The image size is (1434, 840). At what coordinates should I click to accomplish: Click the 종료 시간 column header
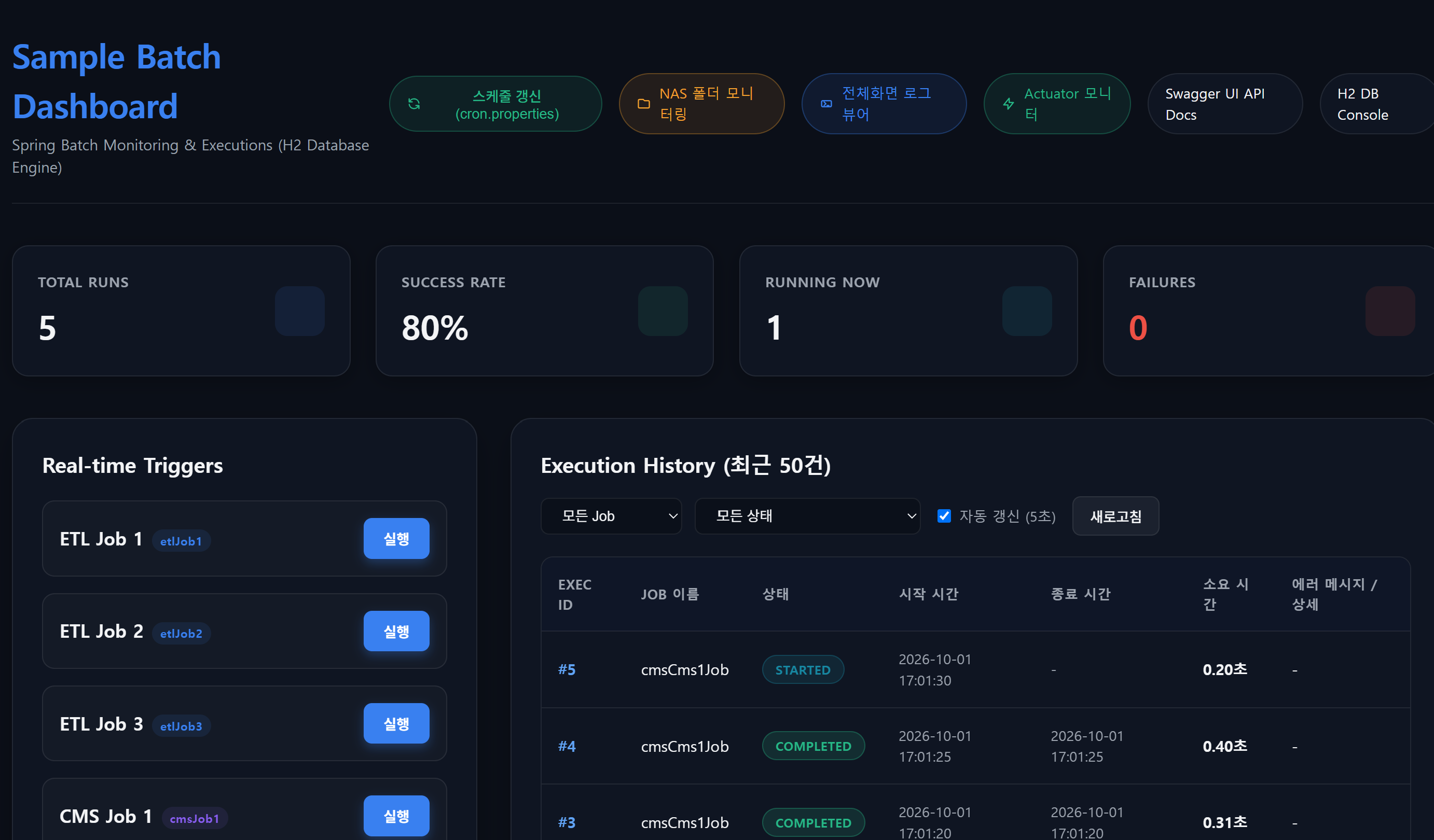1081,594
